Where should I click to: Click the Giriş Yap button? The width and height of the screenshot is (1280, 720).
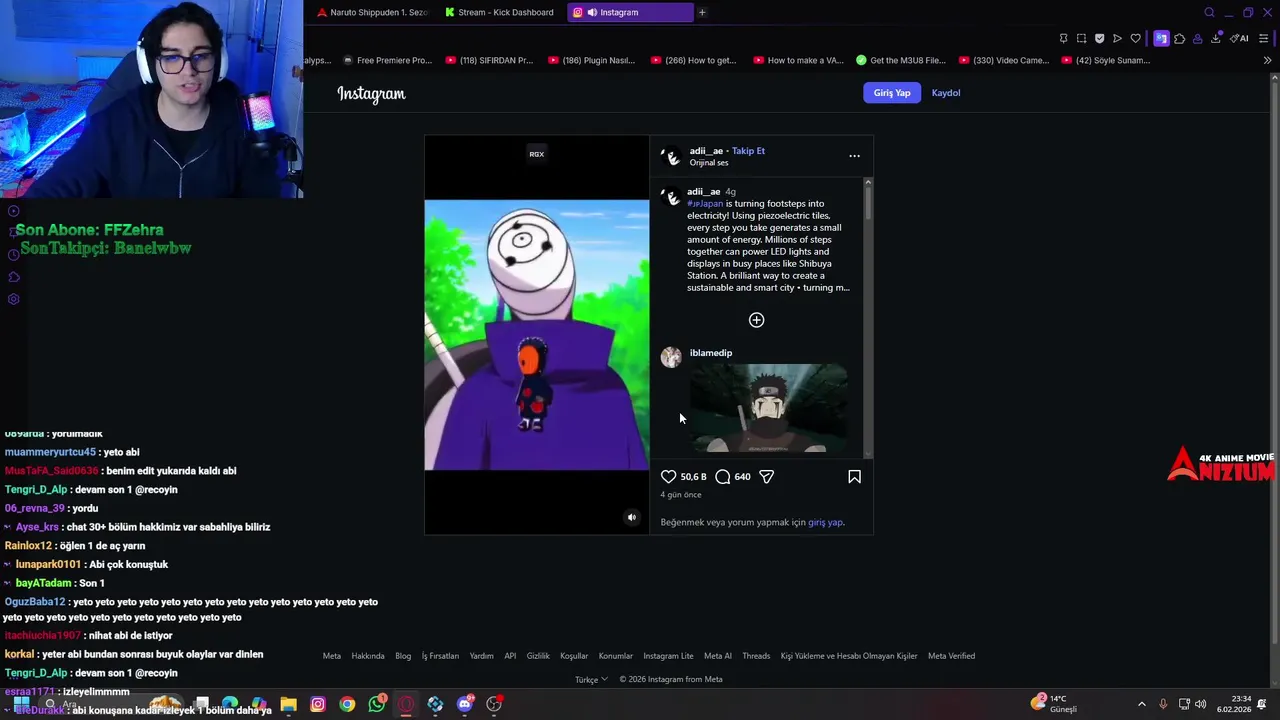(892, 93)
